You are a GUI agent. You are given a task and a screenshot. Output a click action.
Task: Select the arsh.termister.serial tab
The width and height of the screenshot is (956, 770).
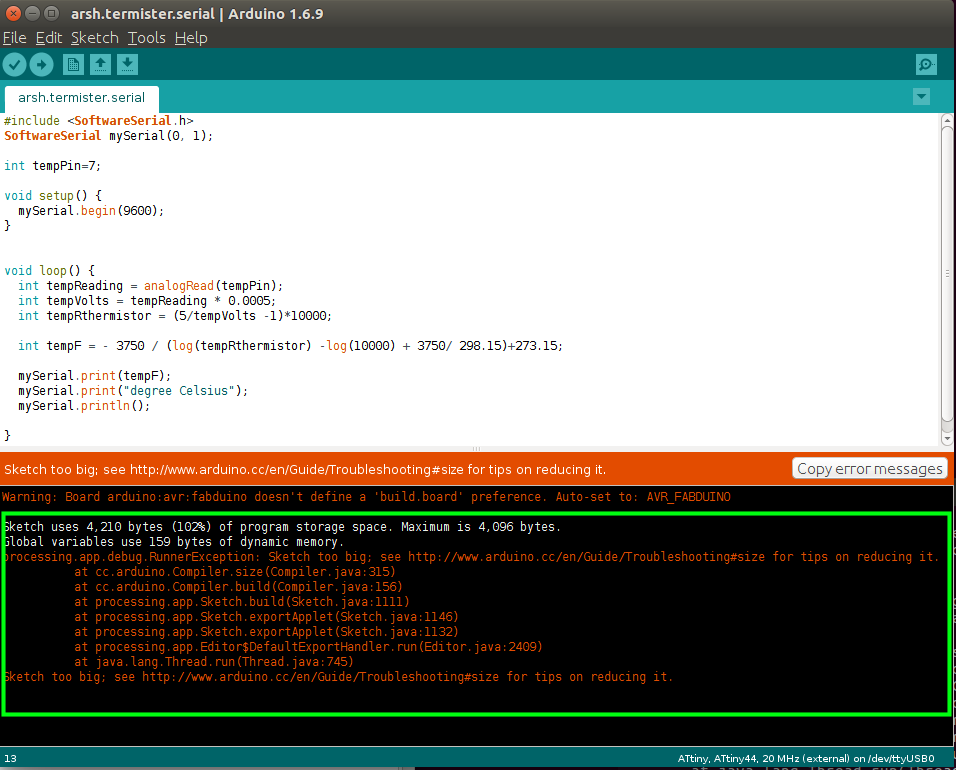[82, 98]
